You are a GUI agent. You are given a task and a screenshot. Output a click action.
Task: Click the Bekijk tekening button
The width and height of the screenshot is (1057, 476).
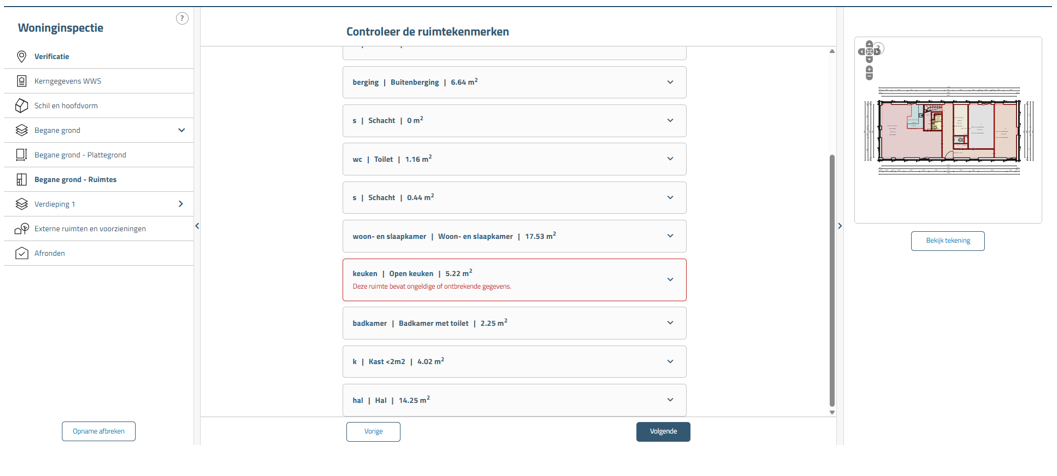tap(947, 241)
